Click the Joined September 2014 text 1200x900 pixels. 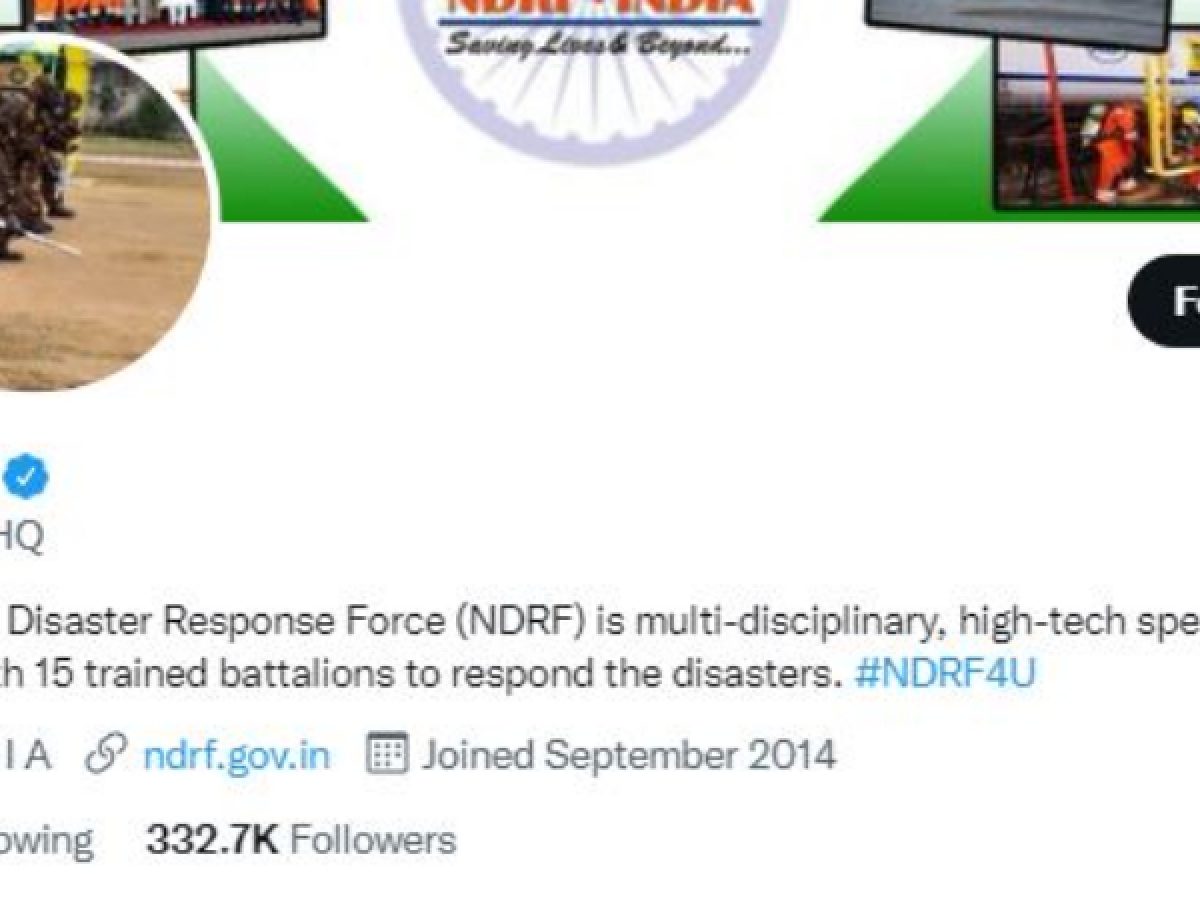(x=628, y=754)
